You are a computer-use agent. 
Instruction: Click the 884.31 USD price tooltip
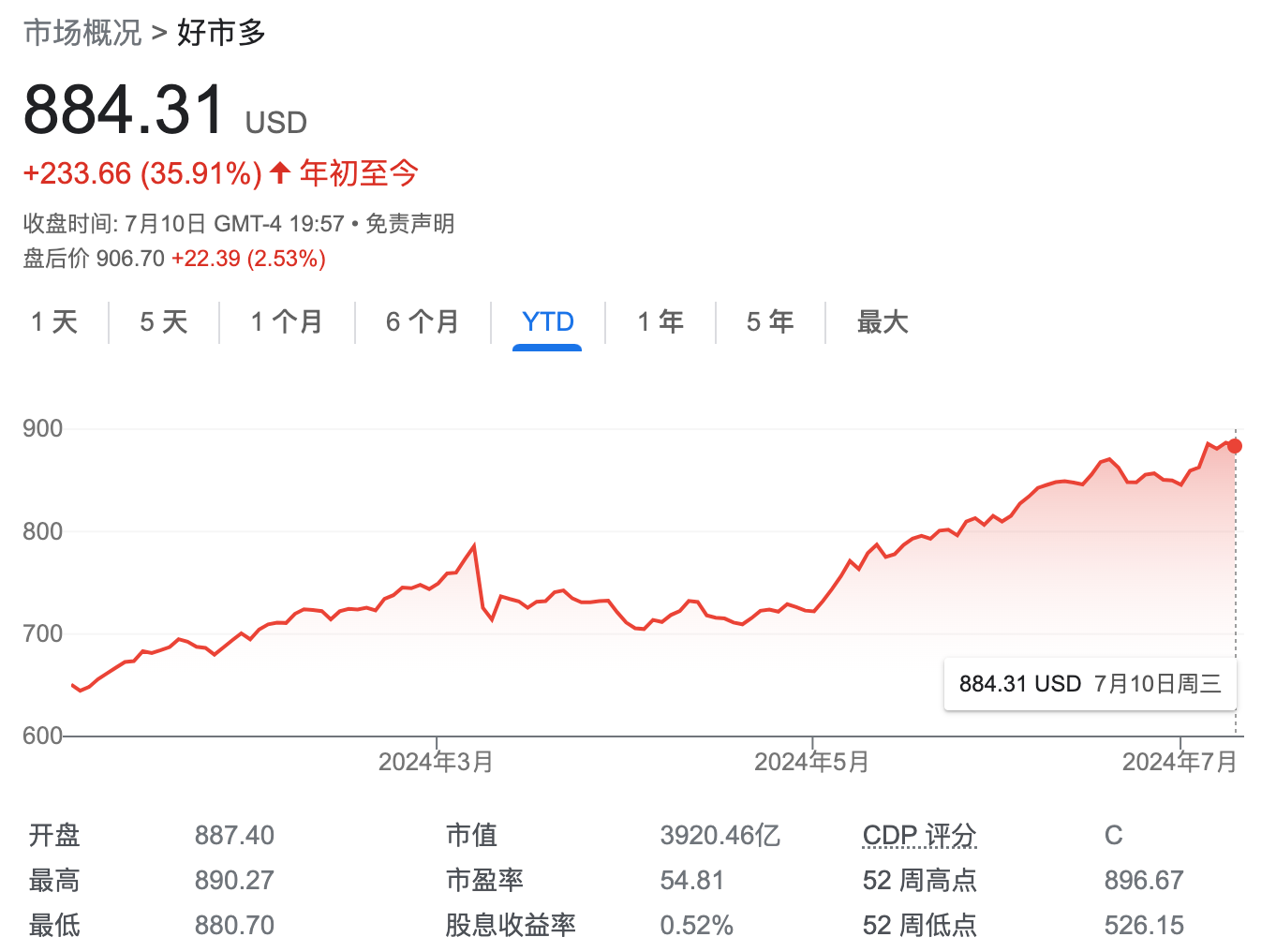point(1090,684)
